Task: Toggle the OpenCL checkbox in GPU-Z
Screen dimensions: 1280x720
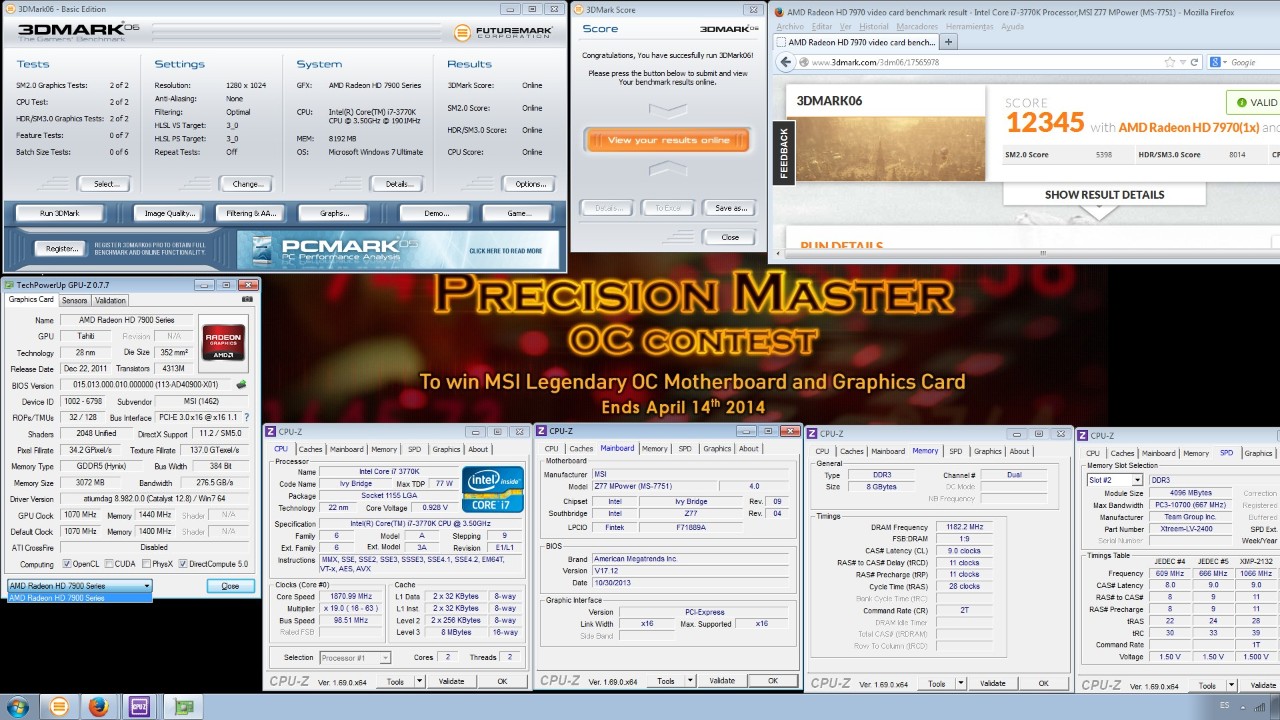Action: tap(68, 565)
